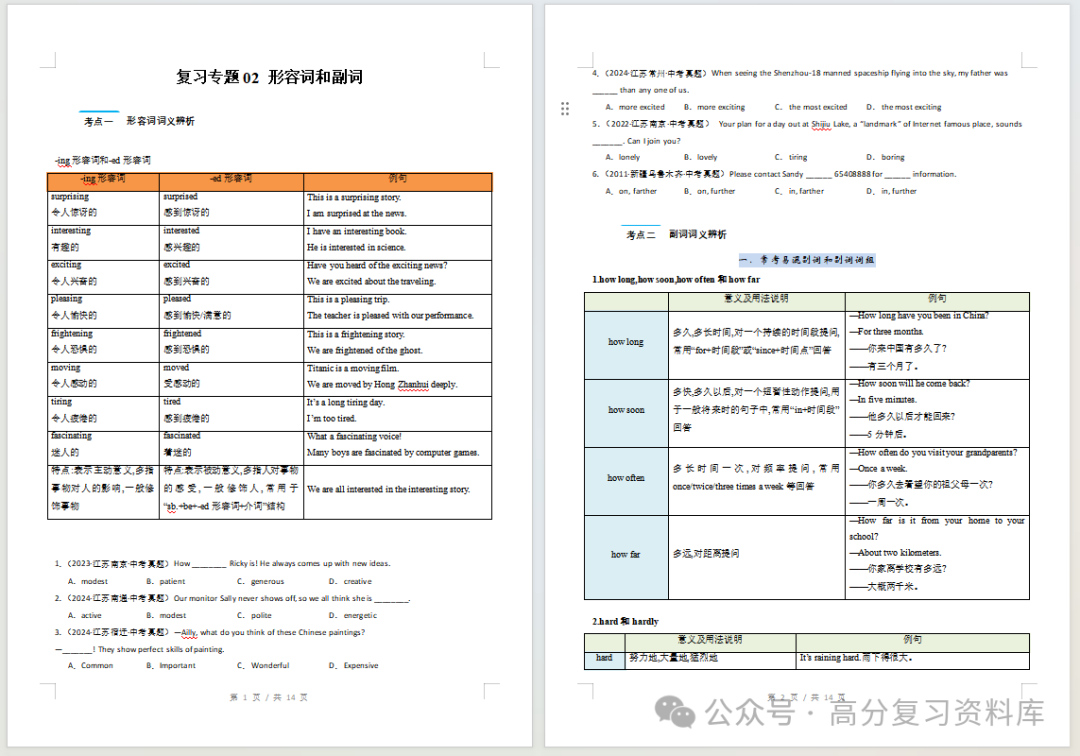Click the highlighted heading '一、常考易混副词和副词词组'
This screenshot has width=1080, height=756.
tap(807, 260)
